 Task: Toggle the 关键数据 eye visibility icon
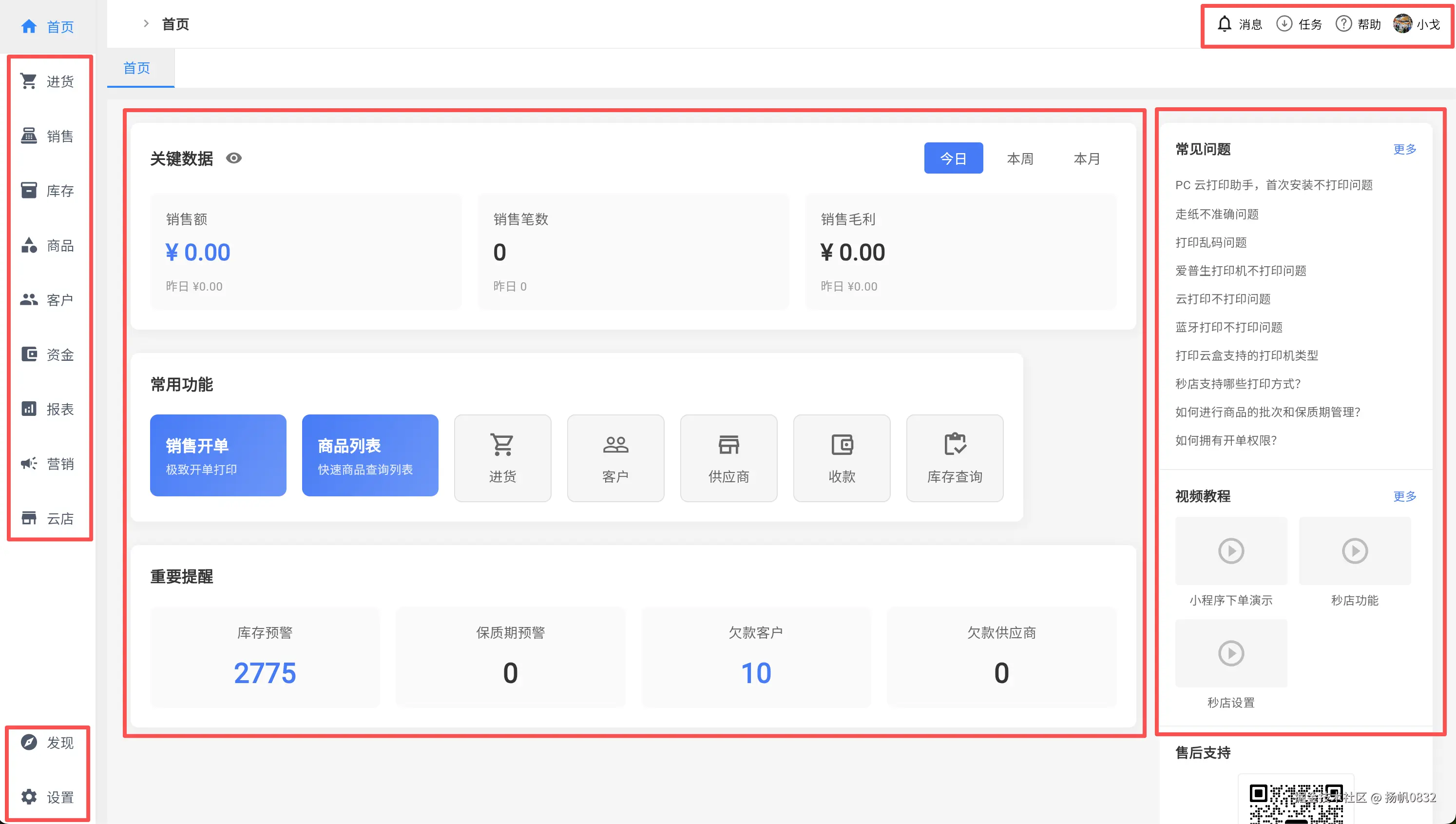tap(233, 158)
